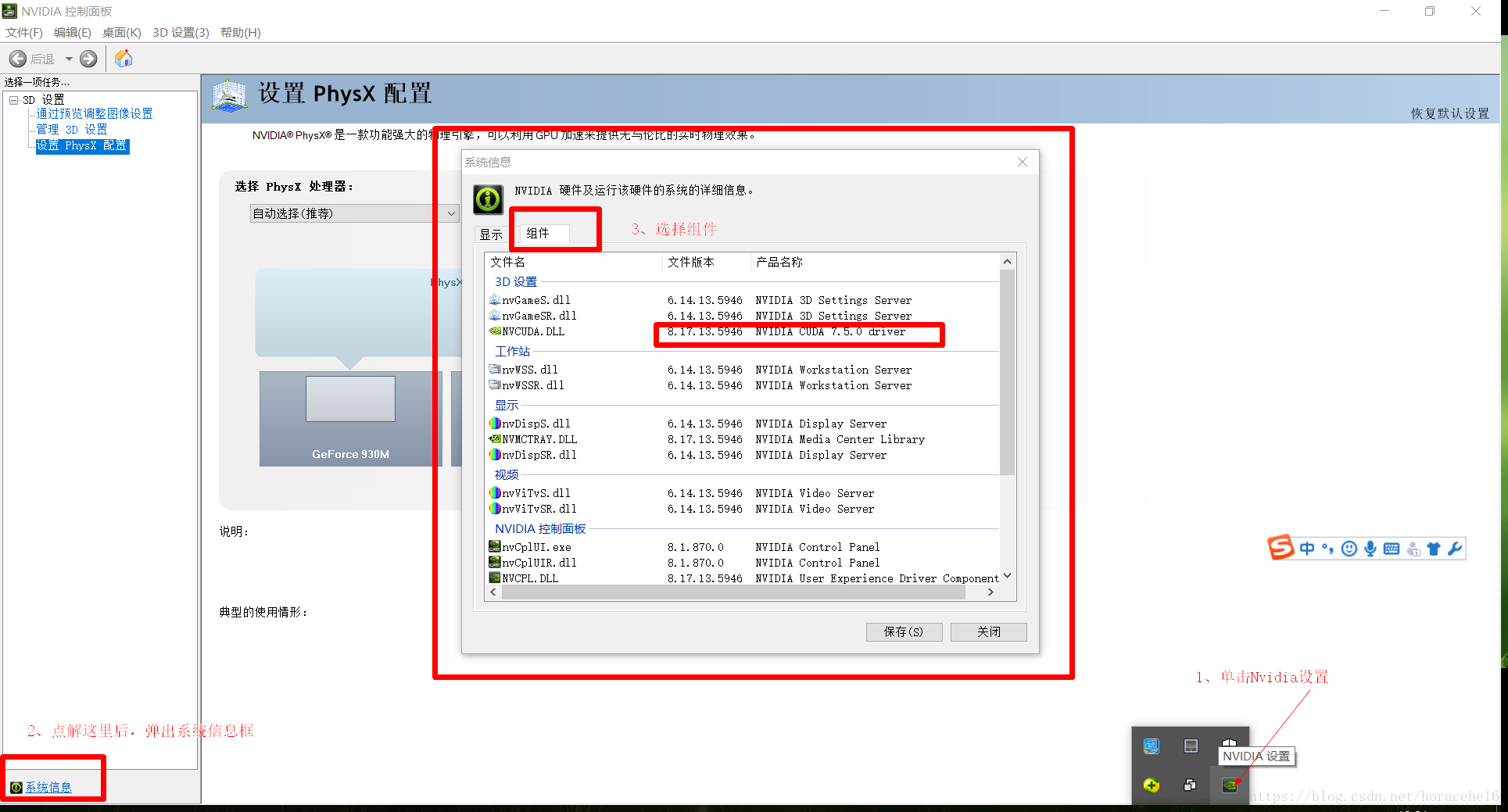Open the 系统信息 link at bottom left
This screenshot has height=812, width=1508.
[x=48, y=788]
